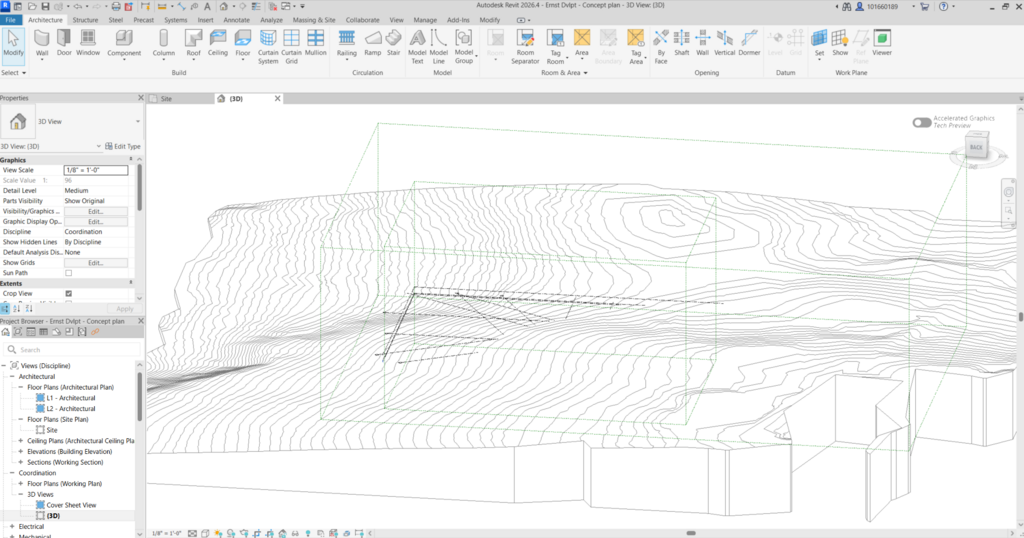Image resolution: width=1024 pixels, height=538 pixels.
Task: Collapse the Architectural branch
Action: (12, 377)
